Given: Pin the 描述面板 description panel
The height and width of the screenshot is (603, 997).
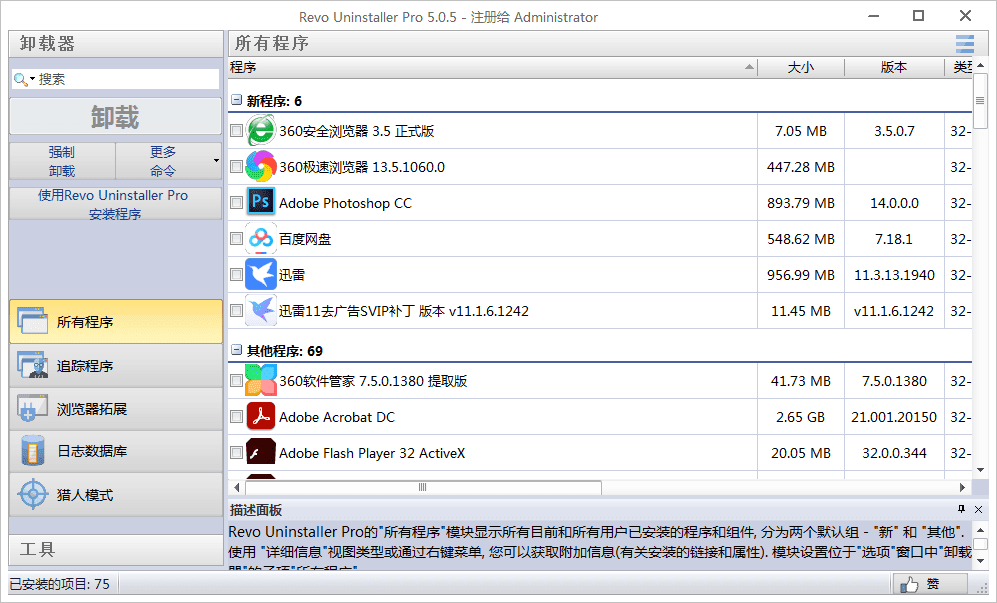Looking at the screenshot, I should click(961, 509).
